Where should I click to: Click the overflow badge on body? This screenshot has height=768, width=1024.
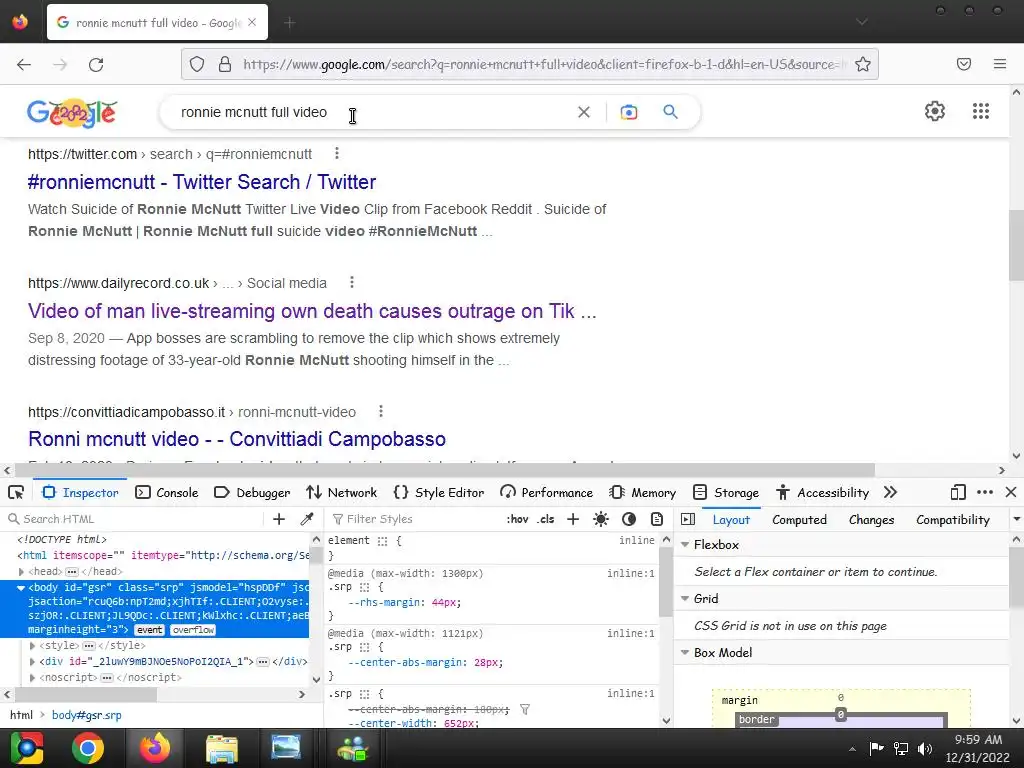pyautogui.click(x=193, y=630)
